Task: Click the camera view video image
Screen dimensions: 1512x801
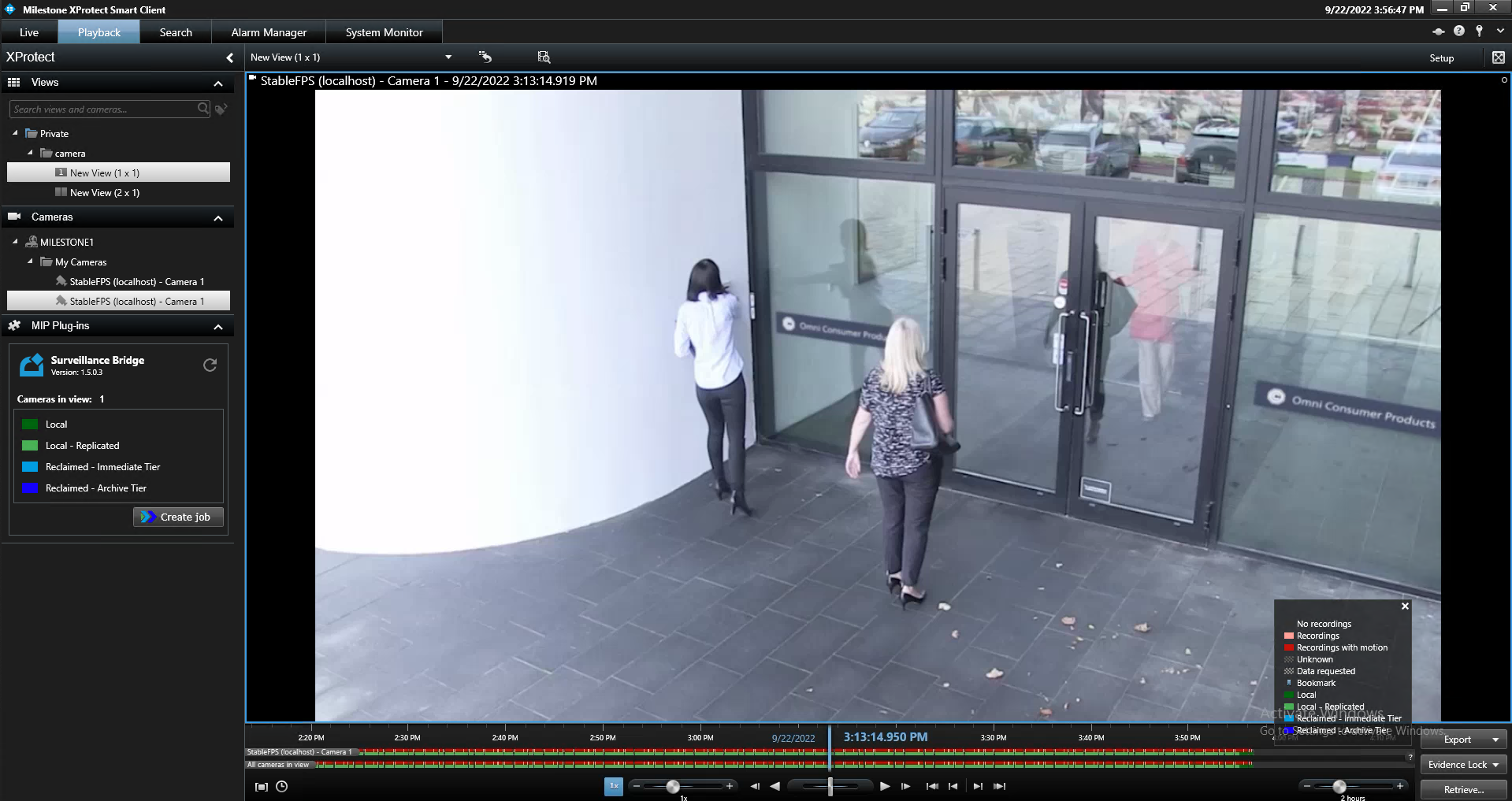Action: (878, 405)
